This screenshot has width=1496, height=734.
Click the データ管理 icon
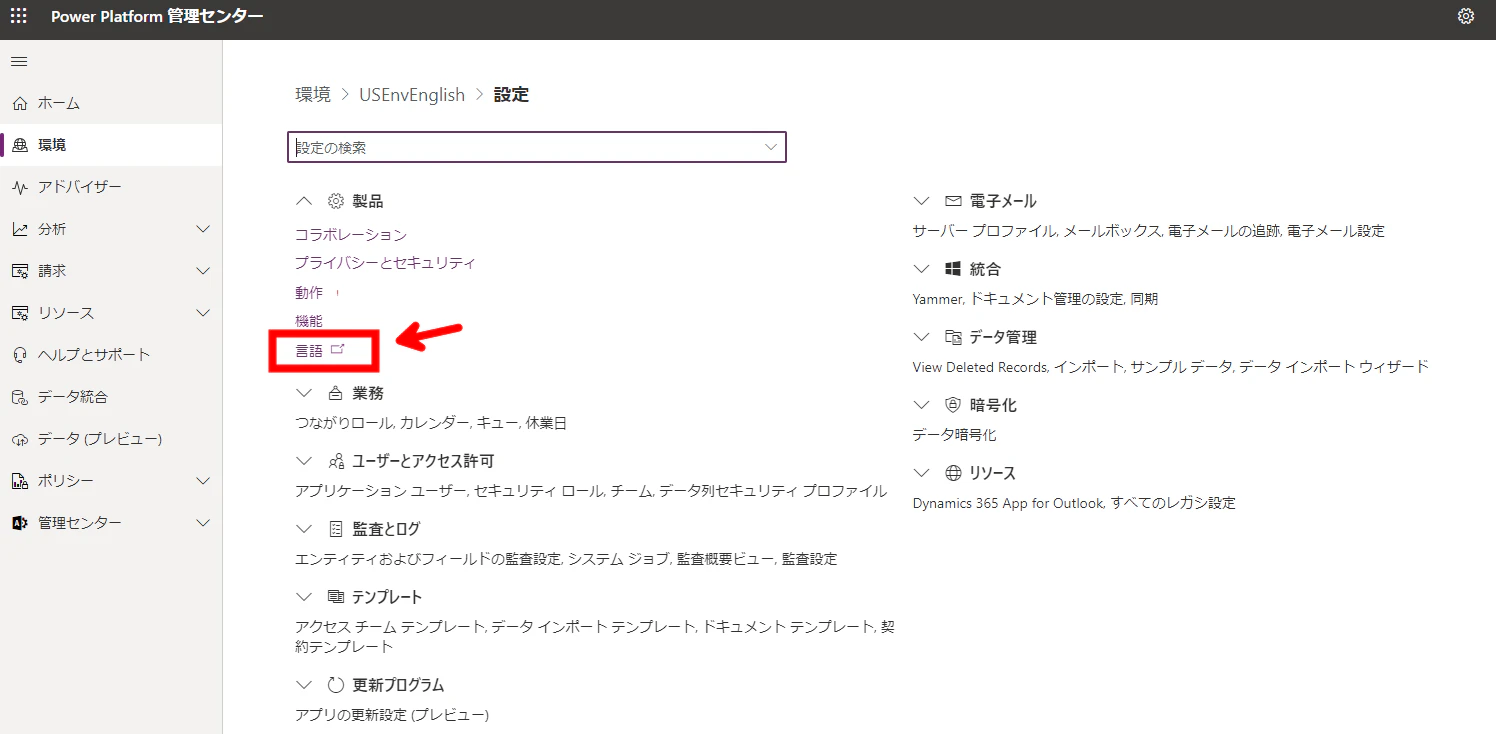point(953,337)
